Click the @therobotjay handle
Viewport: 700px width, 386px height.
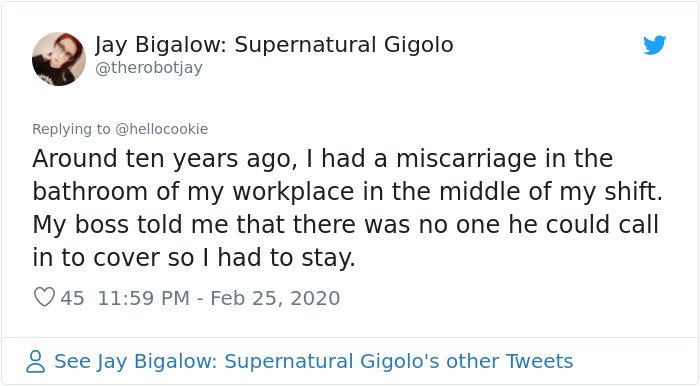[x=149, y=68]
